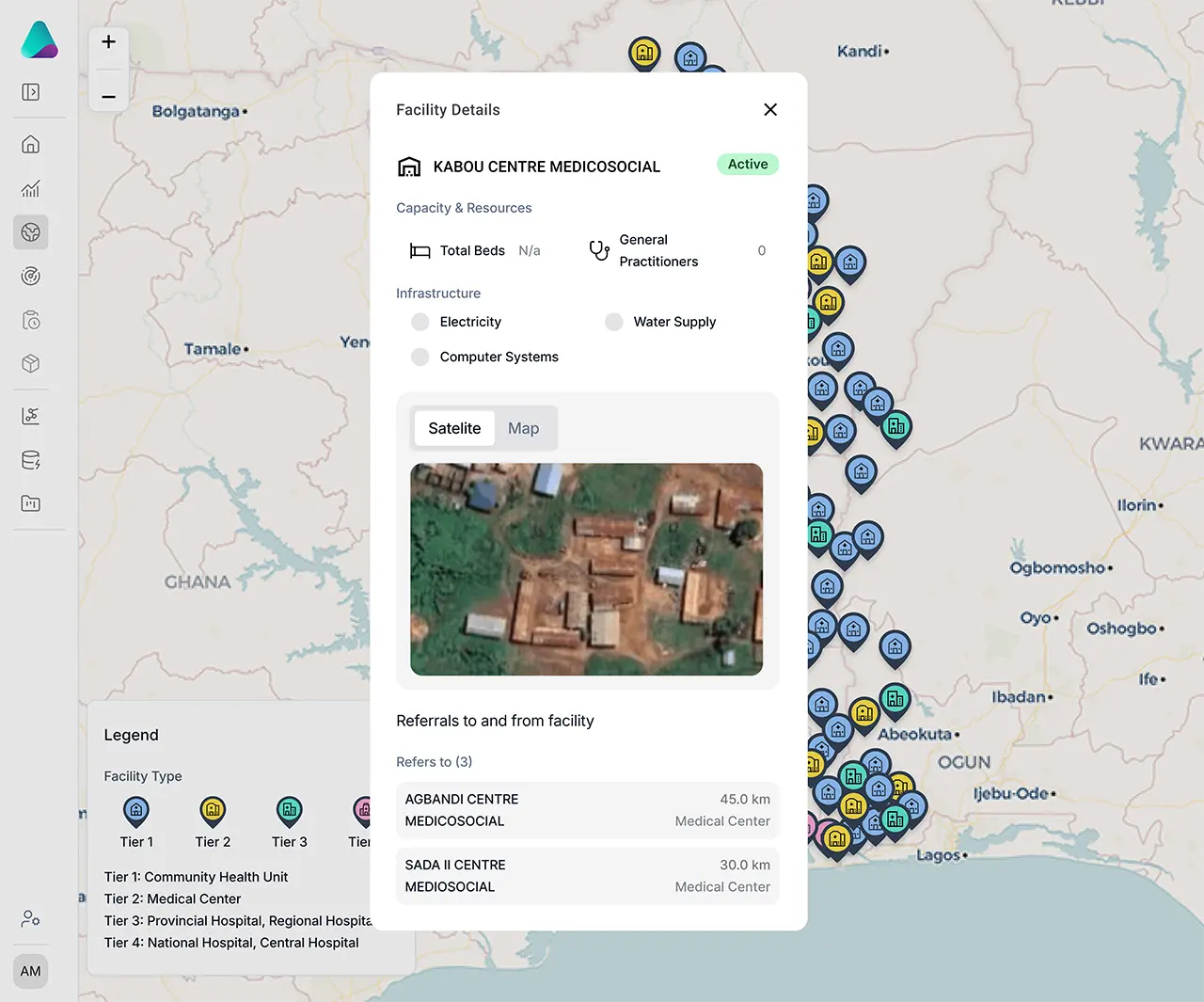The width and height of the screenshot is (1204, 1002).
Task: Open the radar target icon
Action: point(31,276)
